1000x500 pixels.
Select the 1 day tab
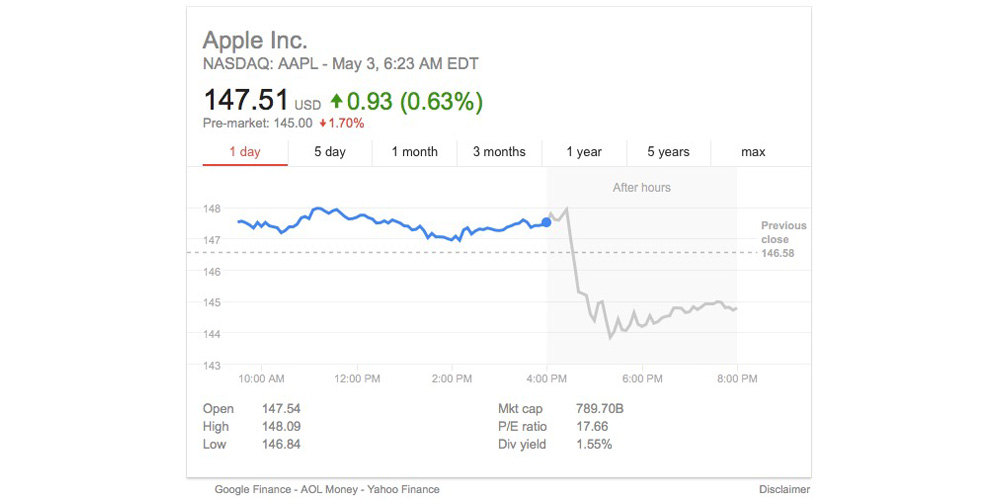pyautogui.click(x=244, y=152)
